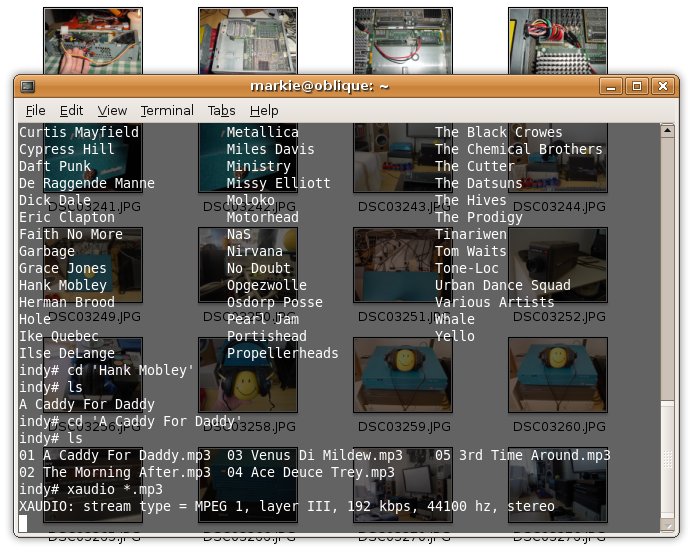Click the 'Curtis Mayfield' entry in the terminal
The width and height of the screenshot is (692, 556).
(79, 132)
